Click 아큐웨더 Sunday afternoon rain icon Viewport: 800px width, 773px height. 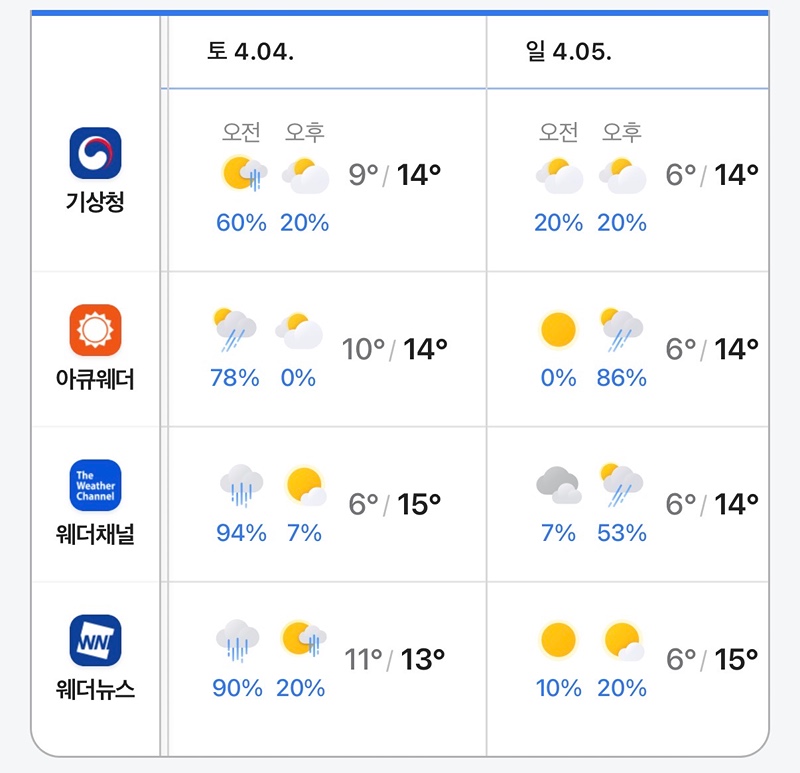tap(621, 330)
